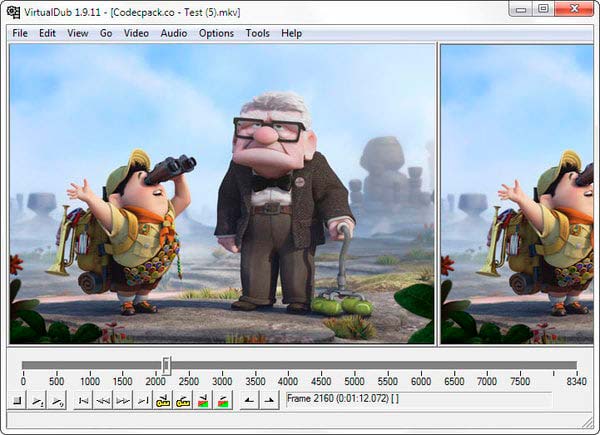600x435 pixels.
Task: Play the output video preview
Action: [57, 401]
